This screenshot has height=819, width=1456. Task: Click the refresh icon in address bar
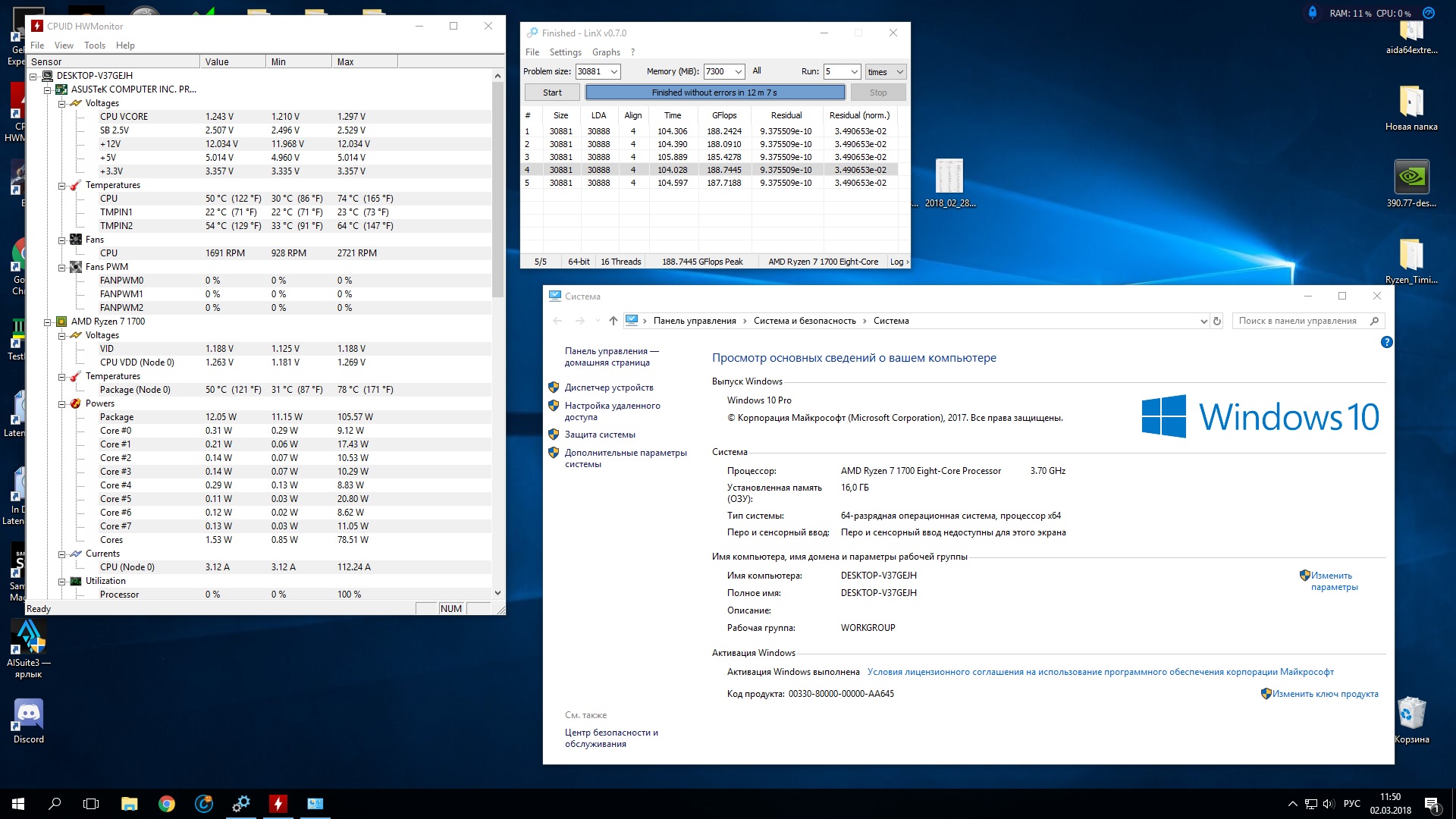click(x=1217, y=321)
